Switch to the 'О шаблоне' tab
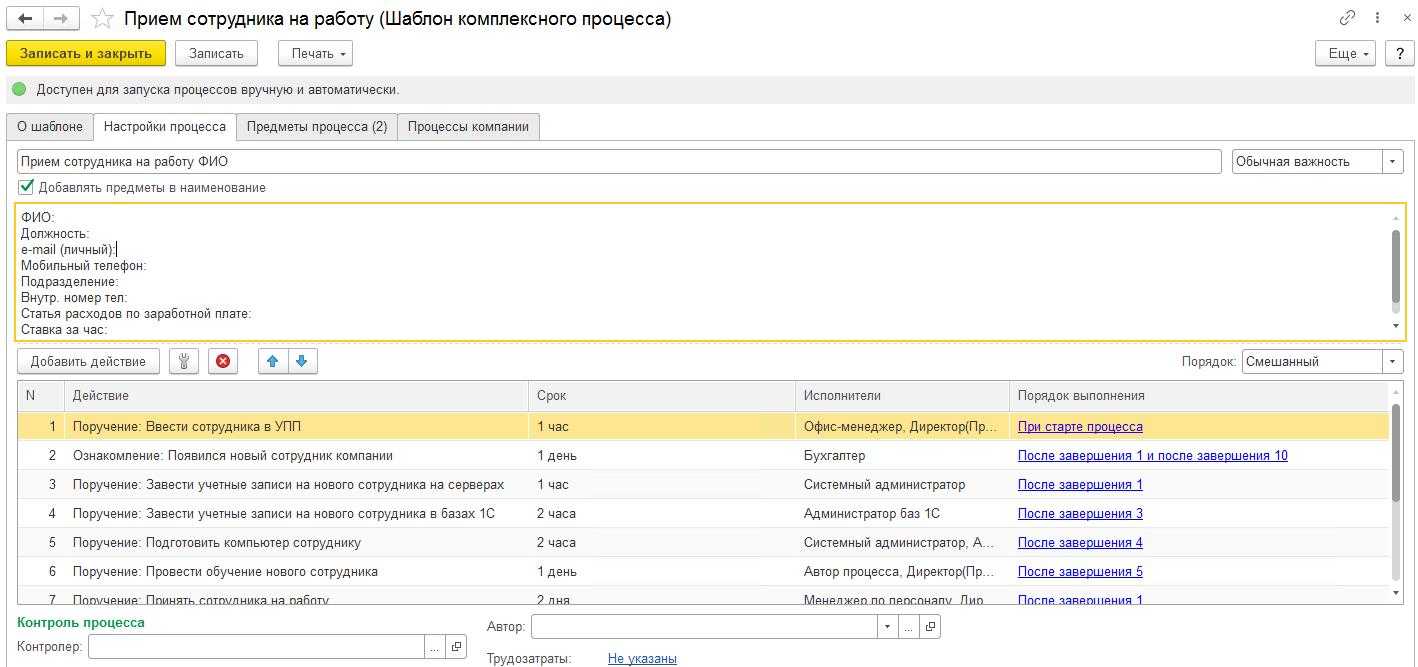Viewport: 1418px width, 667px height. click(x=50, y=127)
